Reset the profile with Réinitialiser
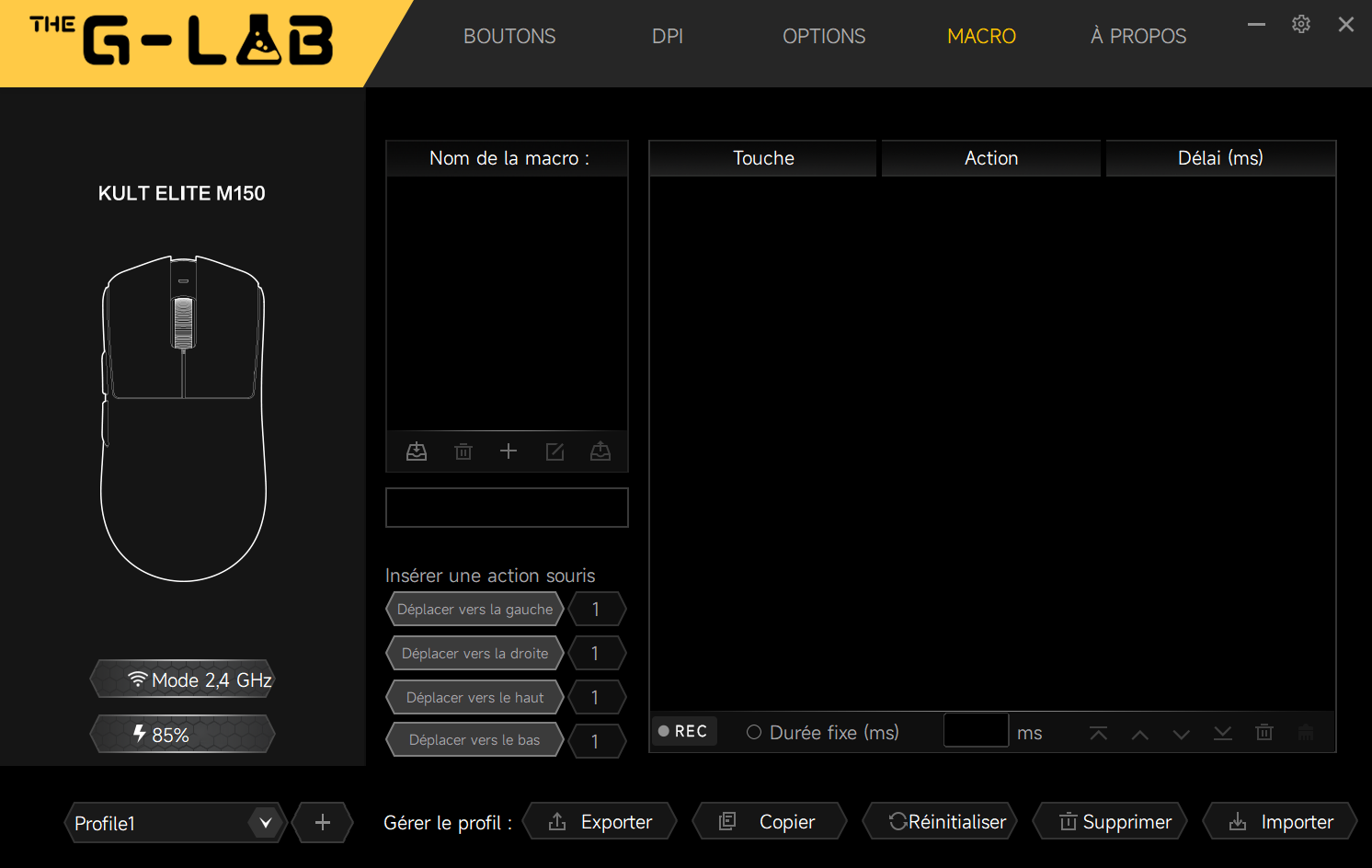 (940, 821)
